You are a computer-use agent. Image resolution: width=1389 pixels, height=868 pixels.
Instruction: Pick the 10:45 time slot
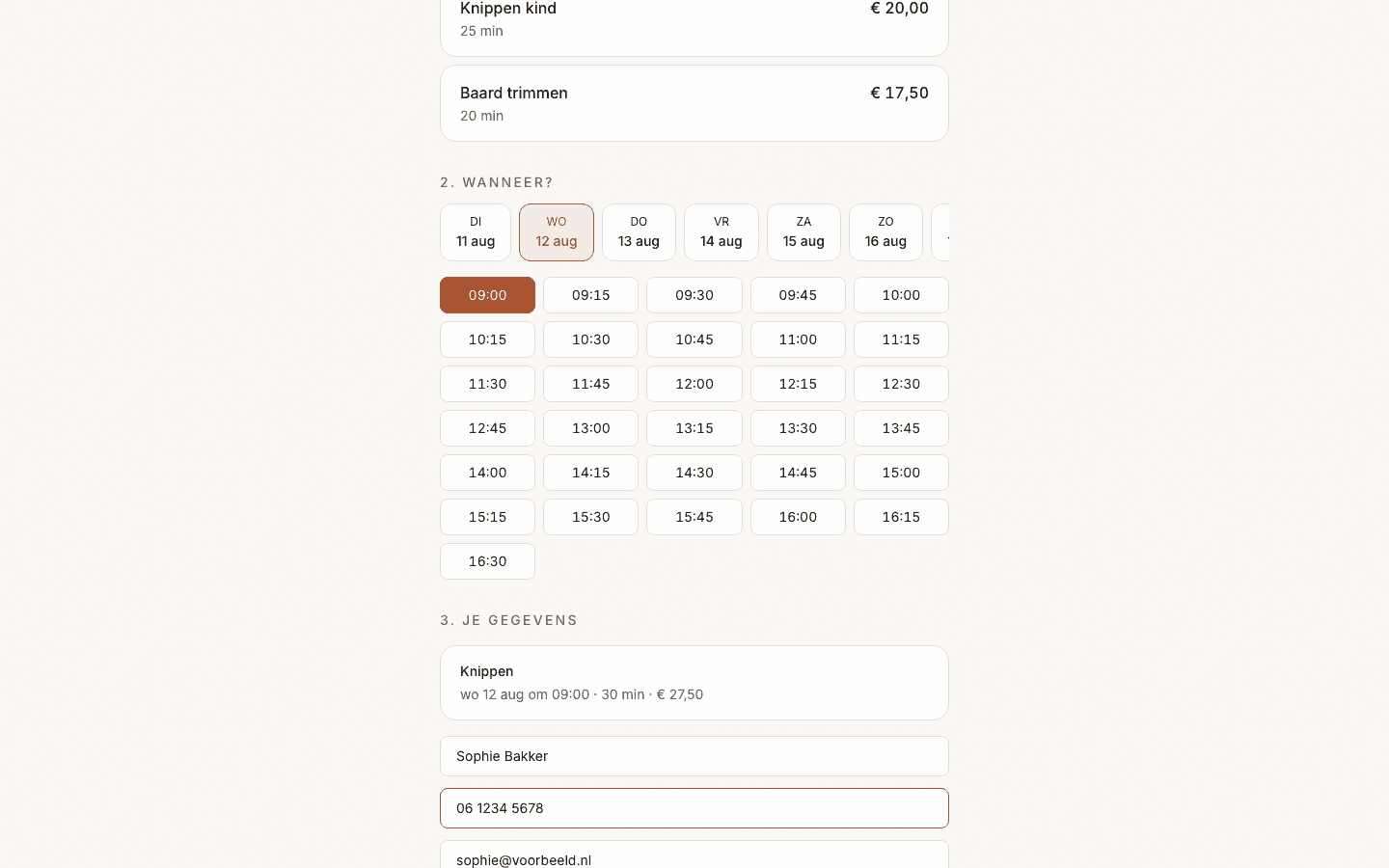[x=694, y=339]
